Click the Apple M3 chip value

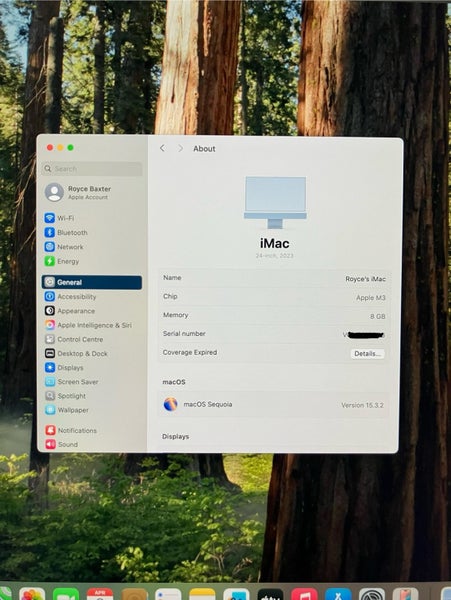click(x=371, y=297)
